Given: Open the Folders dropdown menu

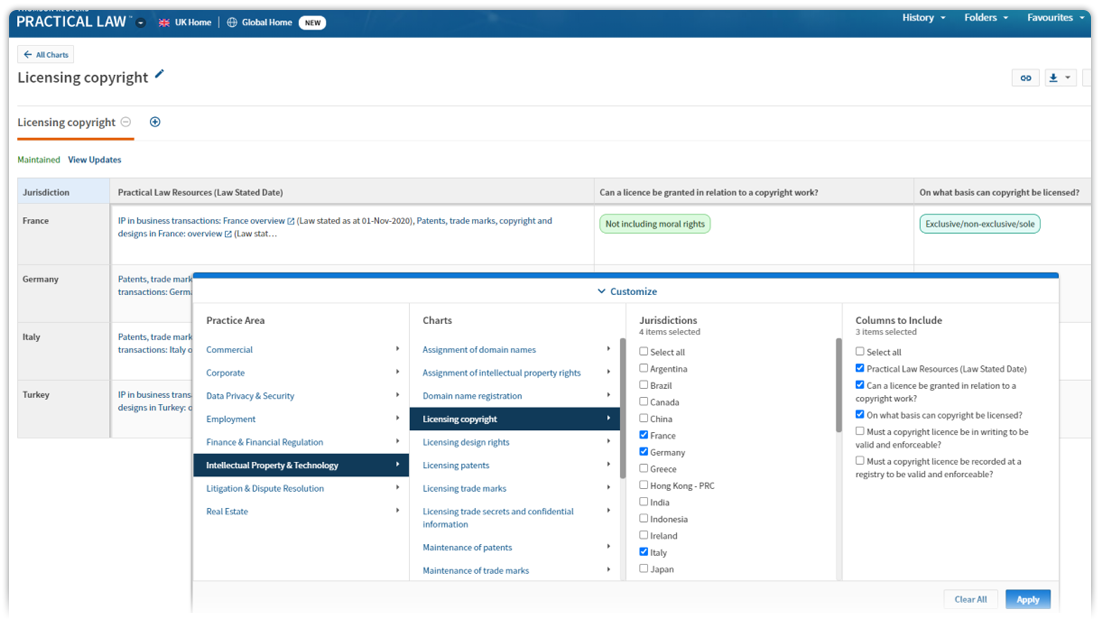Looking at the screenshot, I should (986, 17).
